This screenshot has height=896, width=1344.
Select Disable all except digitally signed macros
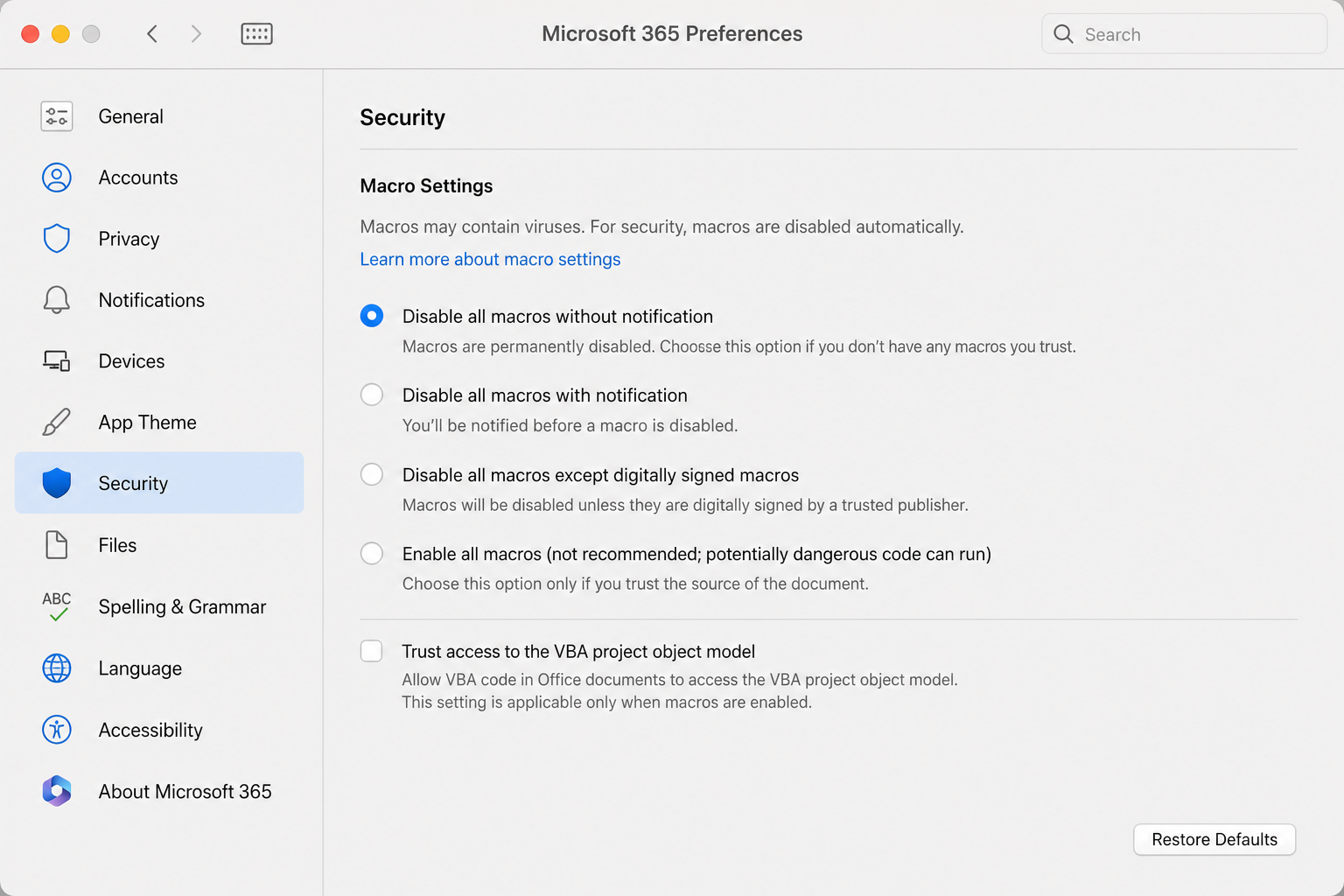(372, 474)
